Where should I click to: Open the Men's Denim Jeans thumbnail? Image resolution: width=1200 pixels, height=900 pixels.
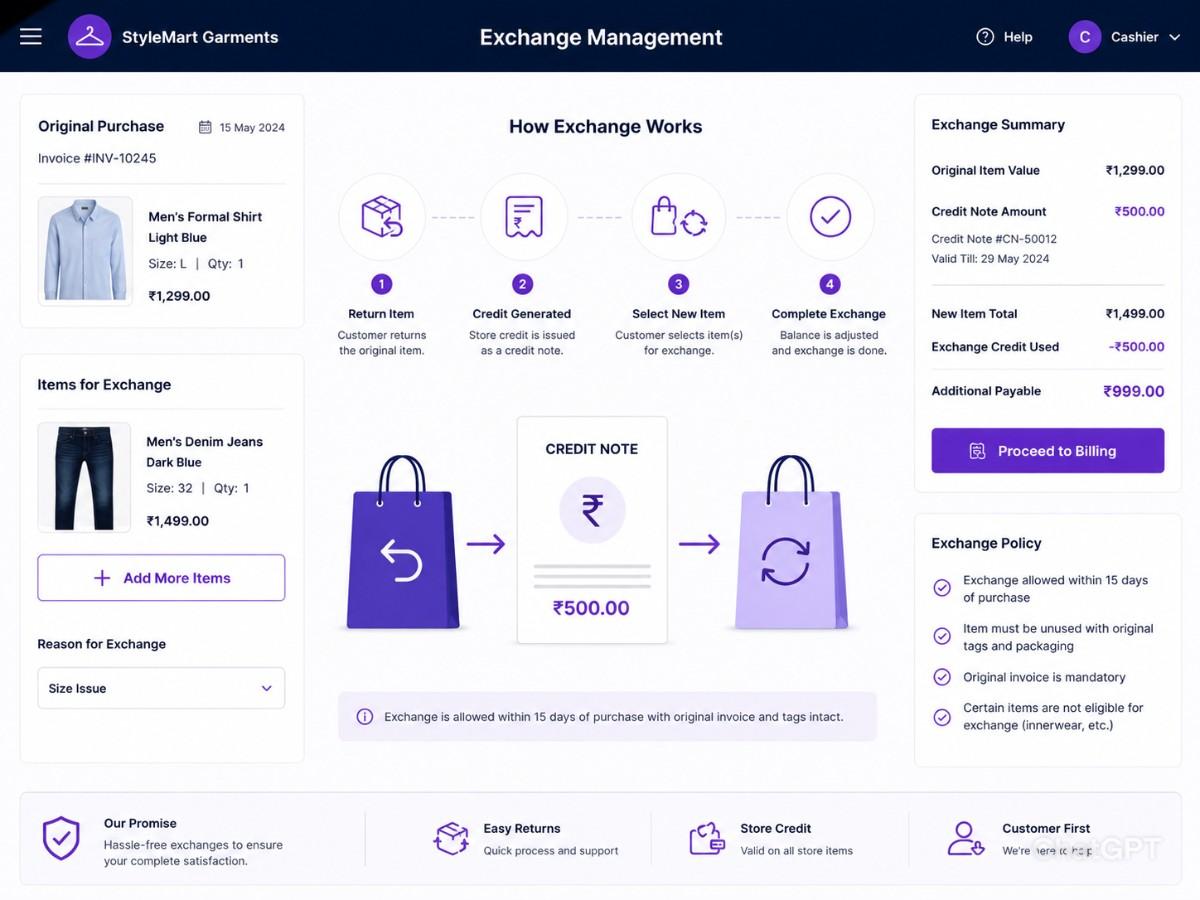coord(84,477)
